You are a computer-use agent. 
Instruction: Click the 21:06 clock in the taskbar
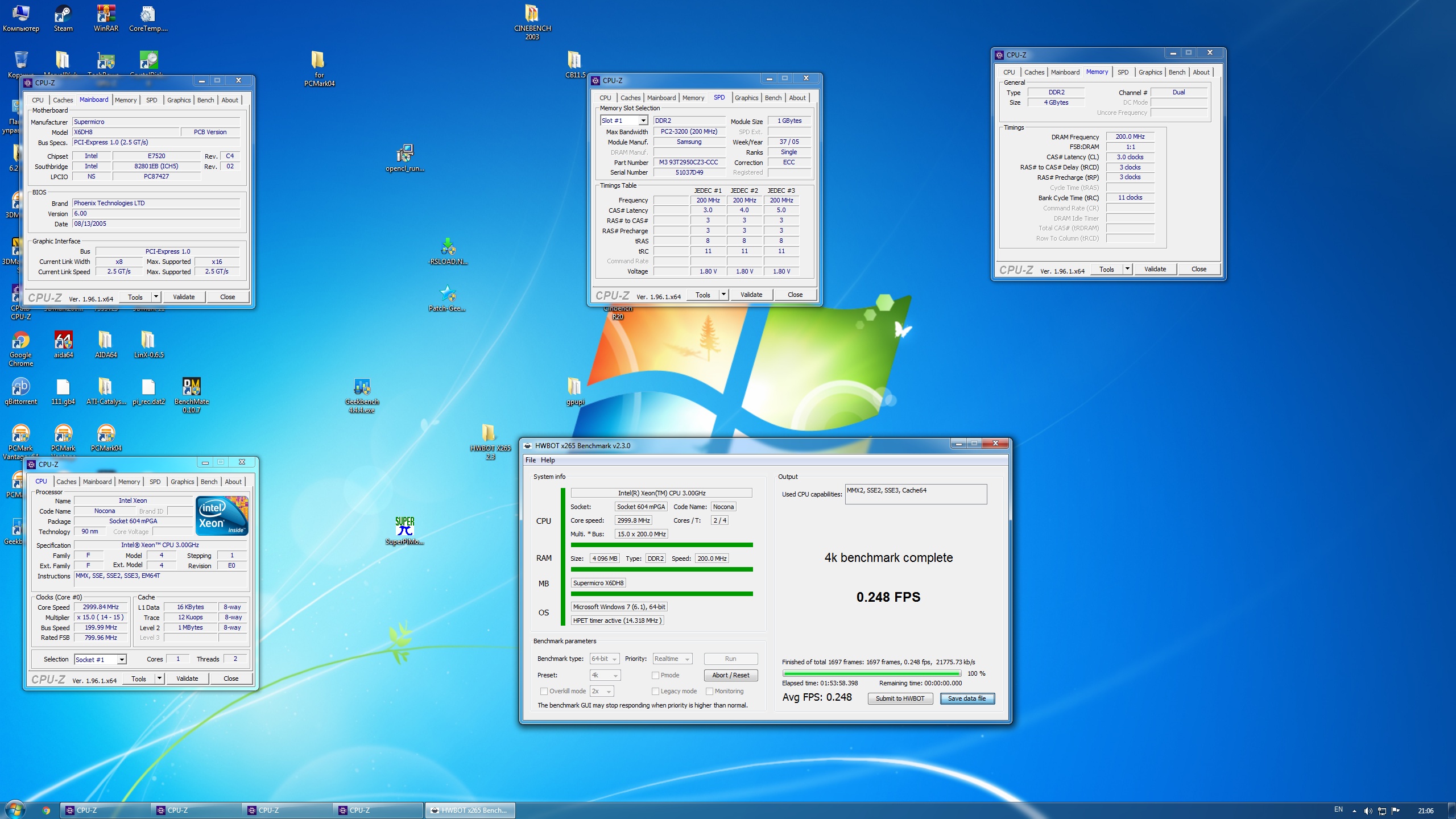[1425, 810]
